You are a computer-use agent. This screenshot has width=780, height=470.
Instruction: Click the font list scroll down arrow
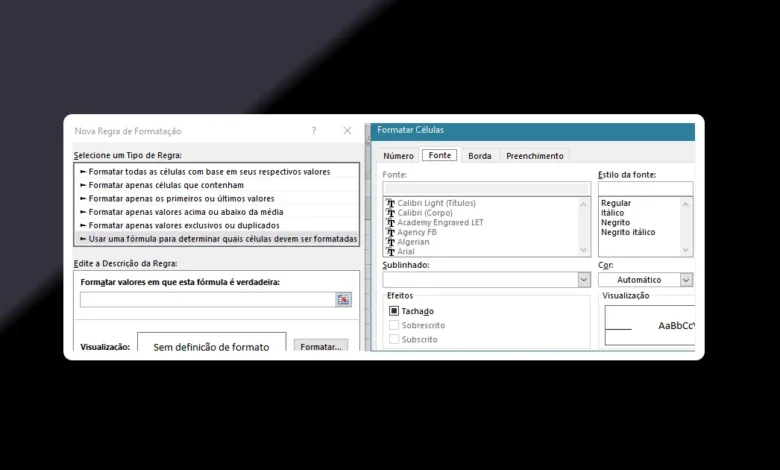coord(584,250)
